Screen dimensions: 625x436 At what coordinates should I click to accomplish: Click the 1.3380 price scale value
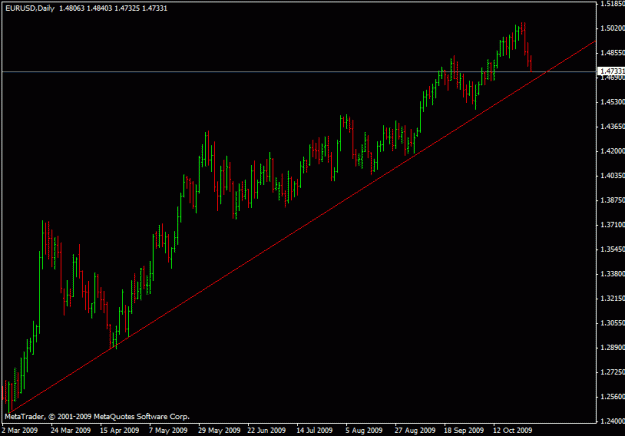(x=612, y=274)
